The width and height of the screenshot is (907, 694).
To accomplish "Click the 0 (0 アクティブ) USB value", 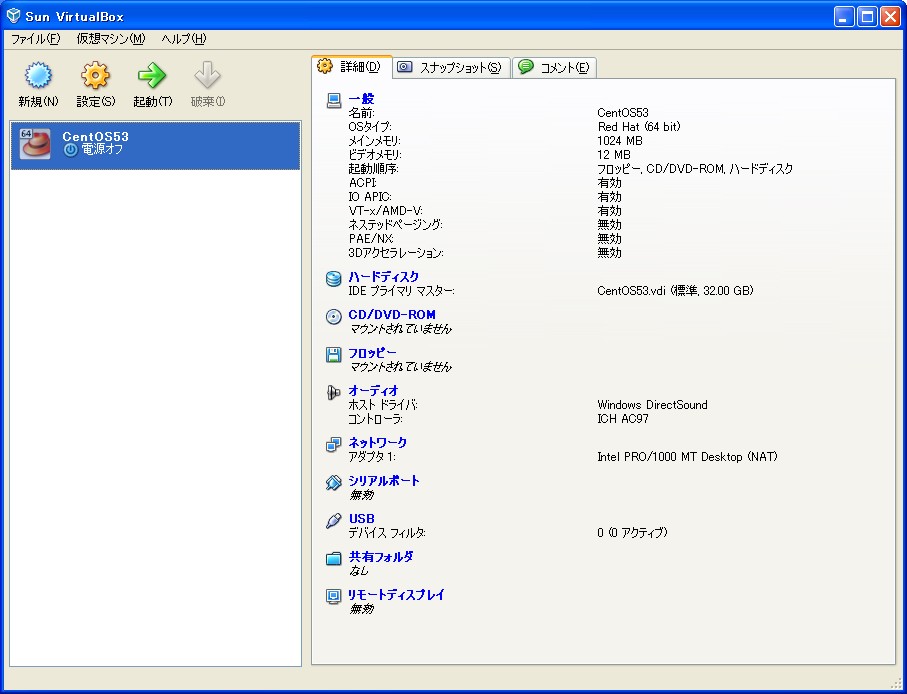I will (632, 533).
